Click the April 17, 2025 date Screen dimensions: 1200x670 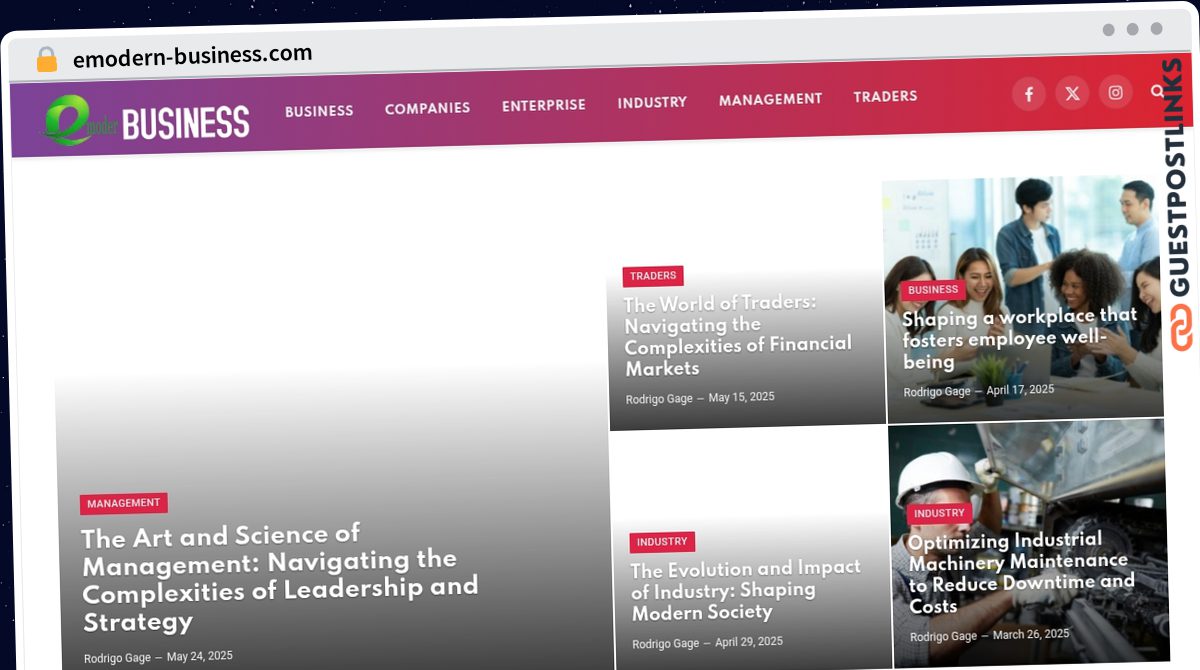pyautogui.click(x=1020, y=390)
